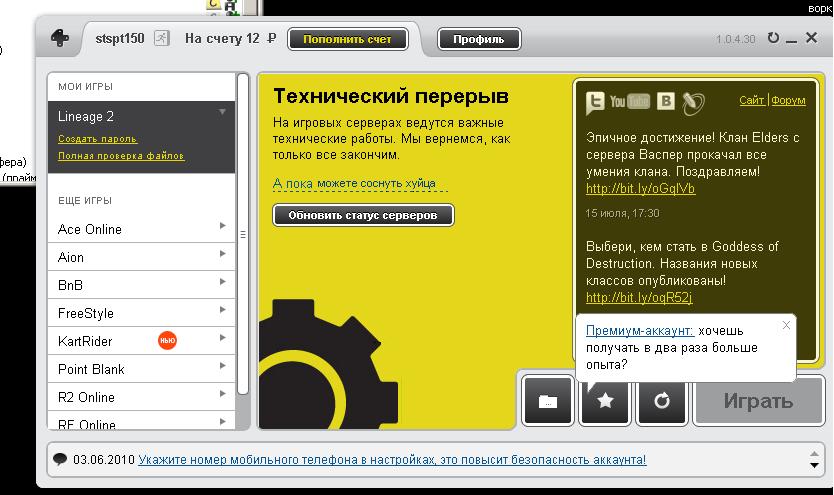Image resolution: width=834 pixels, height=495 pixels.
Task: Open the mobile phone number security notice link
Action: [x=392, y=460]
